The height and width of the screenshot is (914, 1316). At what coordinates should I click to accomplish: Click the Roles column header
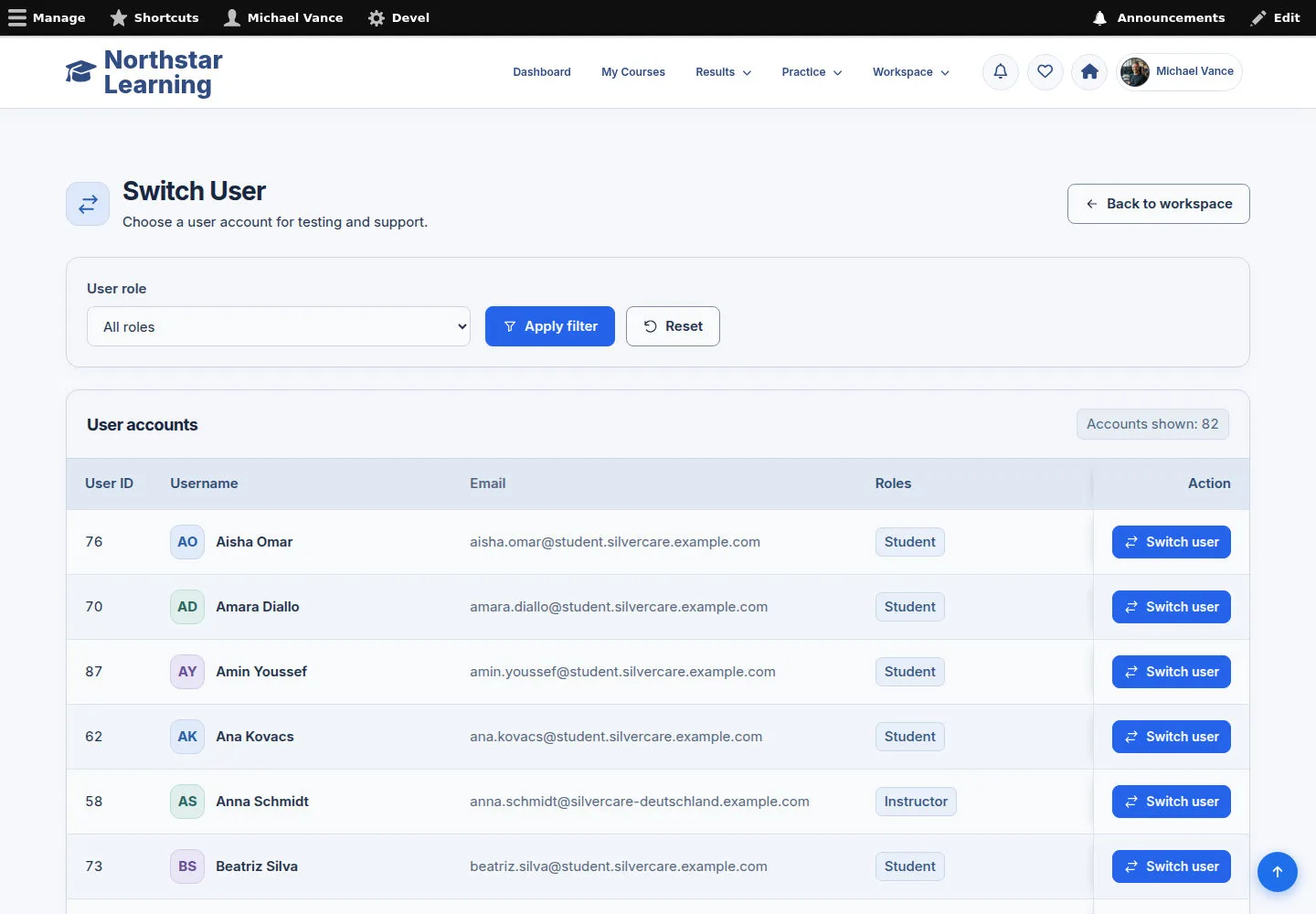point(893,484)
